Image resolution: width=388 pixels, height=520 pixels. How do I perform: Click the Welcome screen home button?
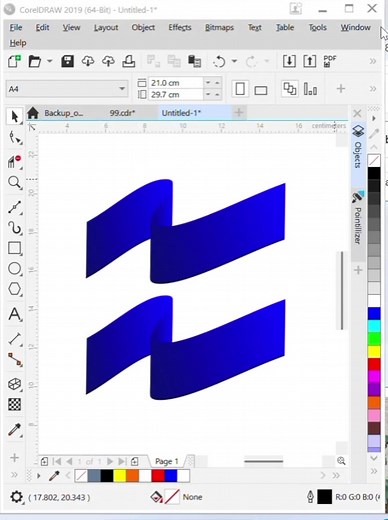point(33,113)
